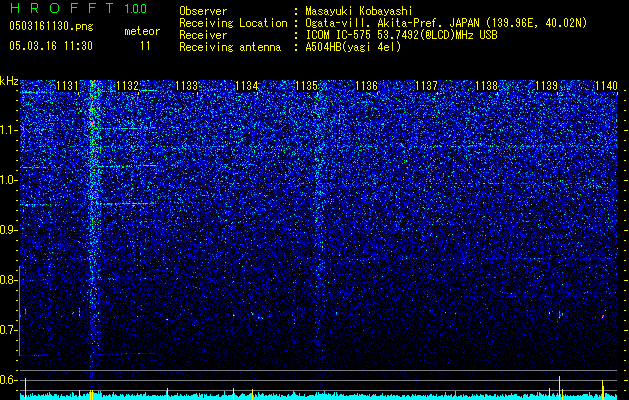Click the 1.0 kHz frequency label

9,180
